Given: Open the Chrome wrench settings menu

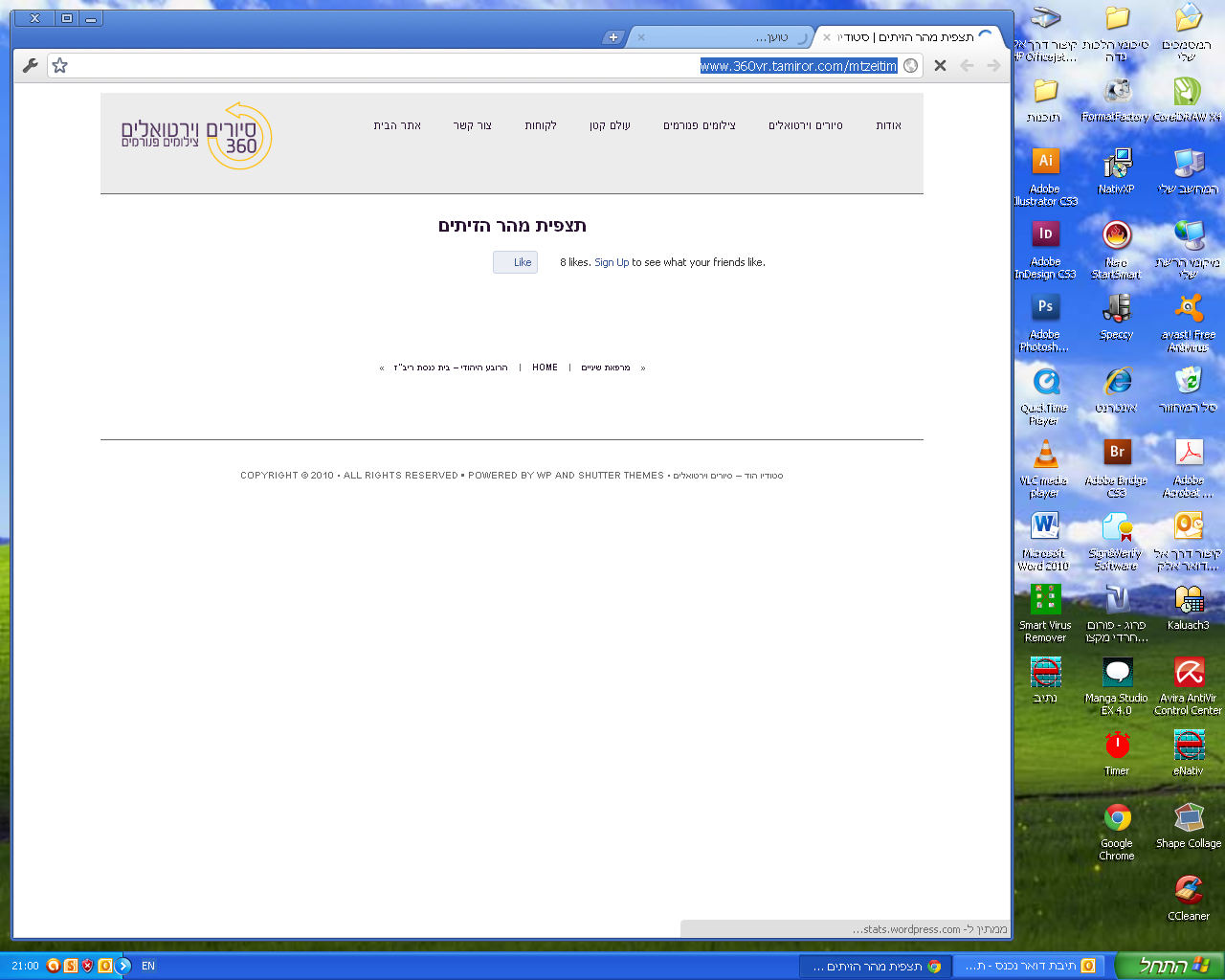Looking at the screenshot, I should [x=30, y=65].
